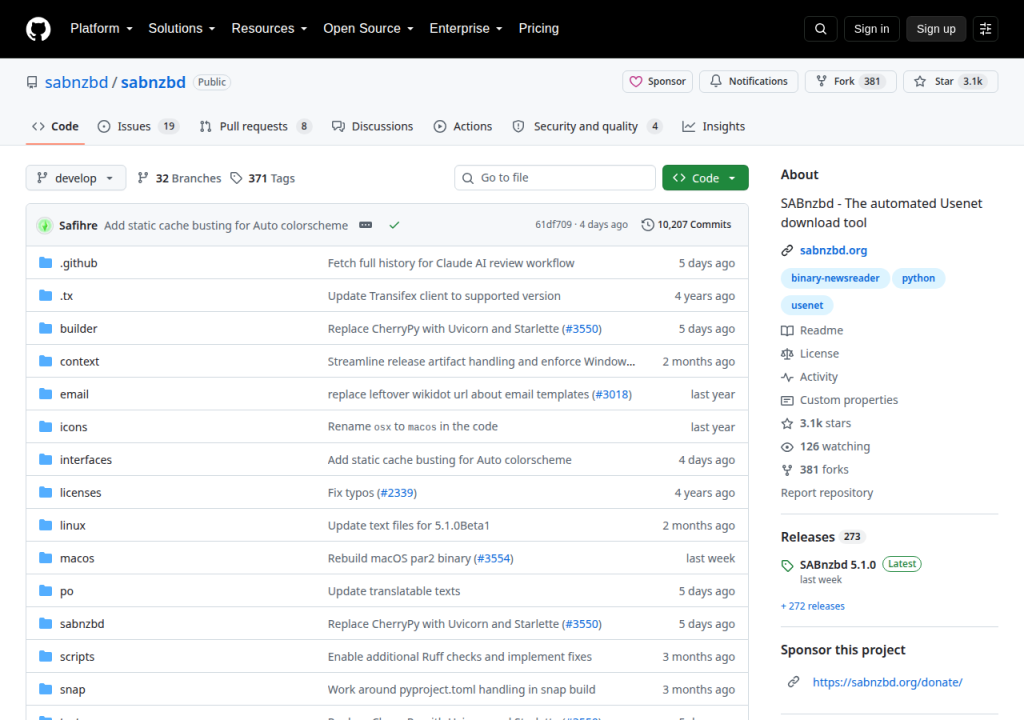The height and width of the screenshot is (720, 1024).
Task: Click the icons folder icon
Action: [x=45, y=427]
